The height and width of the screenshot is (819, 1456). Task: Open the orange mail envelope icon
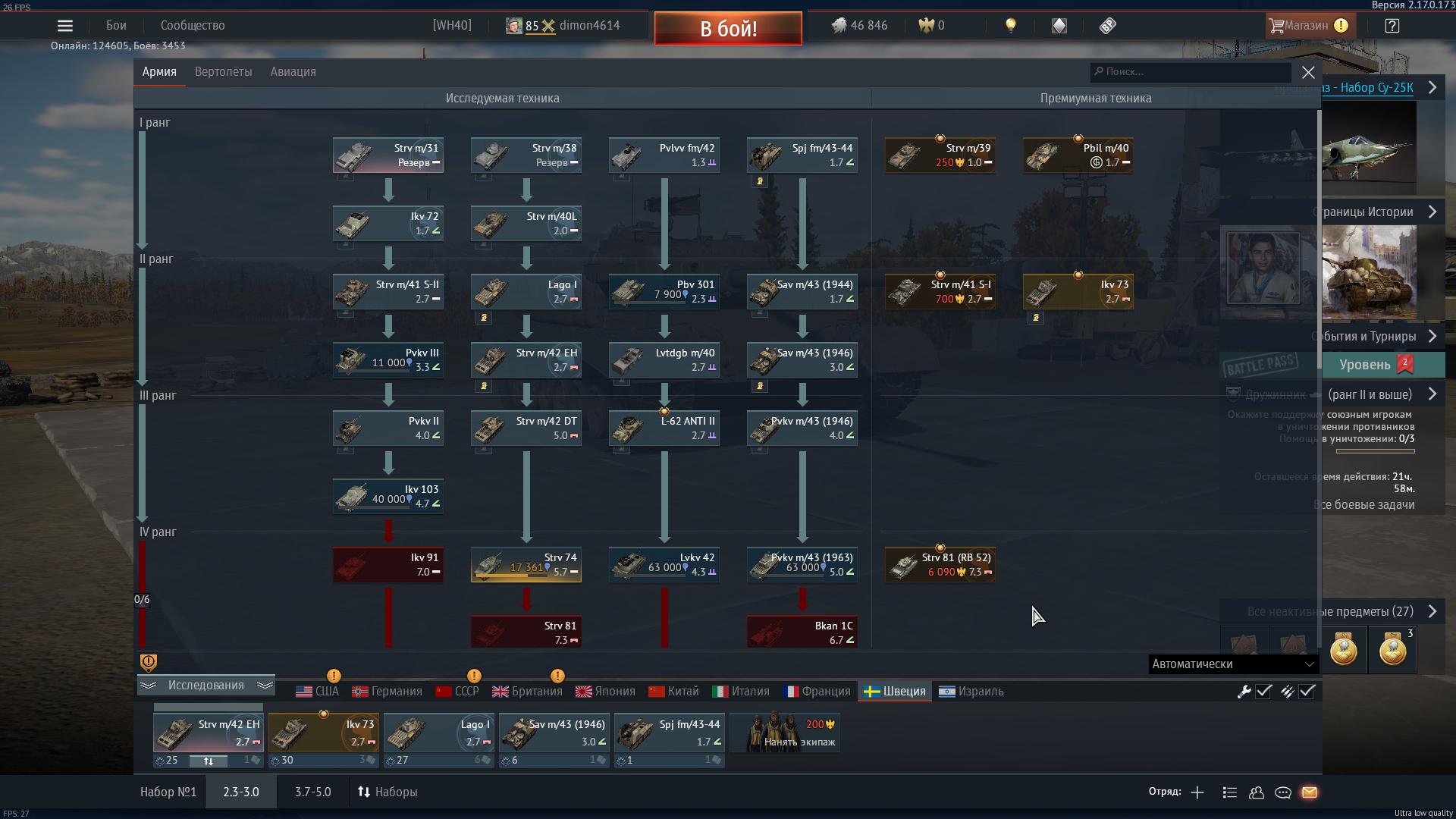[1310, 792]
